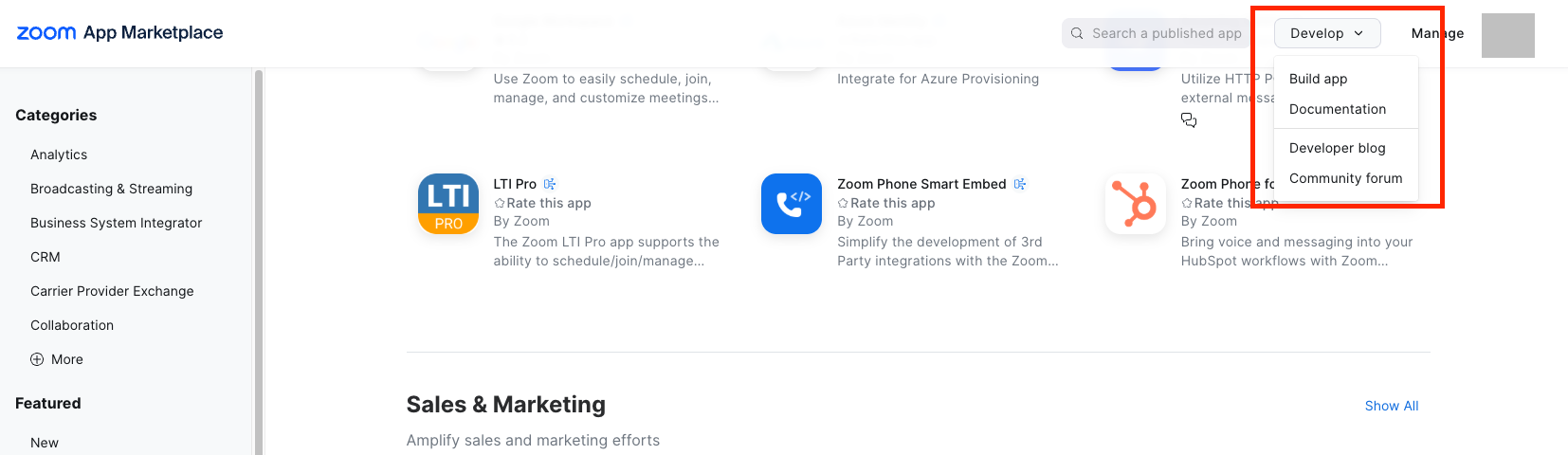The image size is (1568, 455).
Task: Open the Developer blog menu item
Action: click(x=1337, y=148)
